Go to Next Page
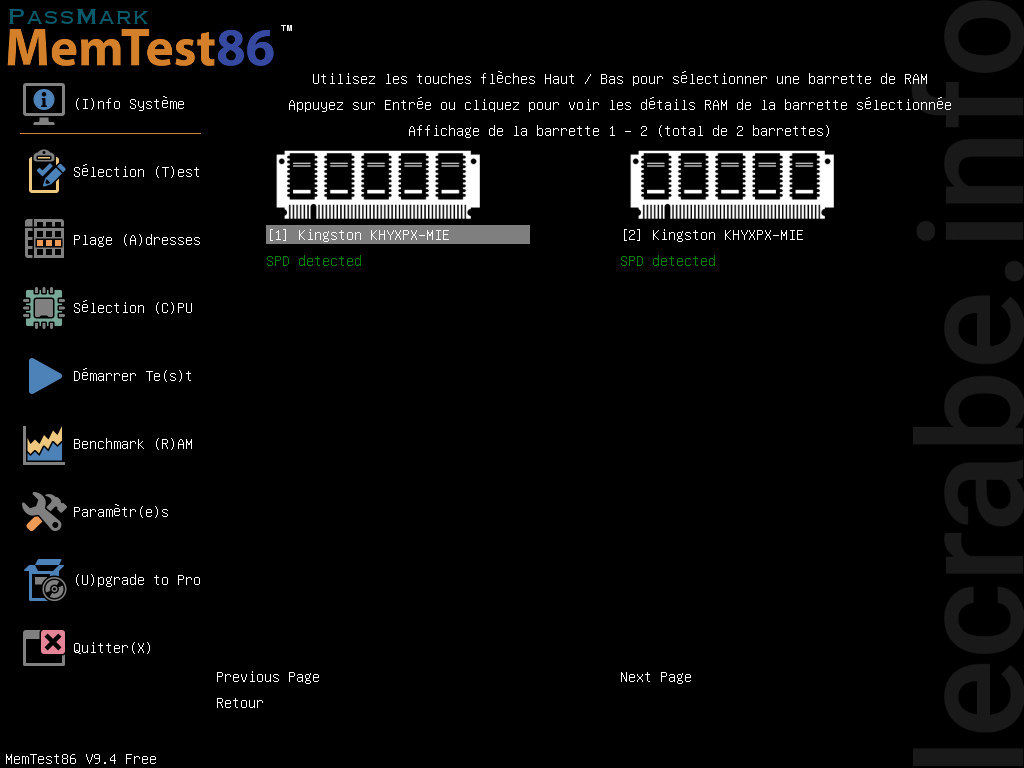This screenshot has width=1024, height=768. pos(656,677)
